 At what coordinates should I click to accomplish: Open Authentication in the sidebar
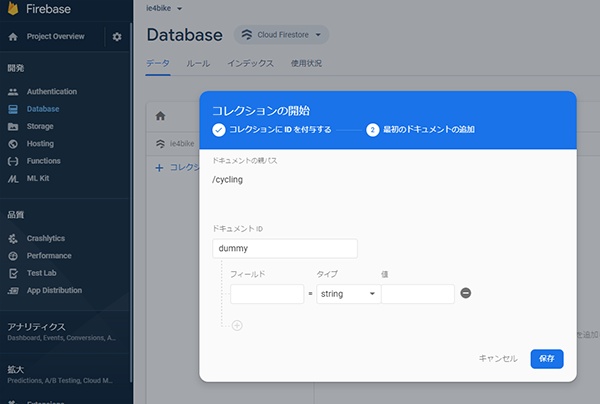(x=52, y=92)
